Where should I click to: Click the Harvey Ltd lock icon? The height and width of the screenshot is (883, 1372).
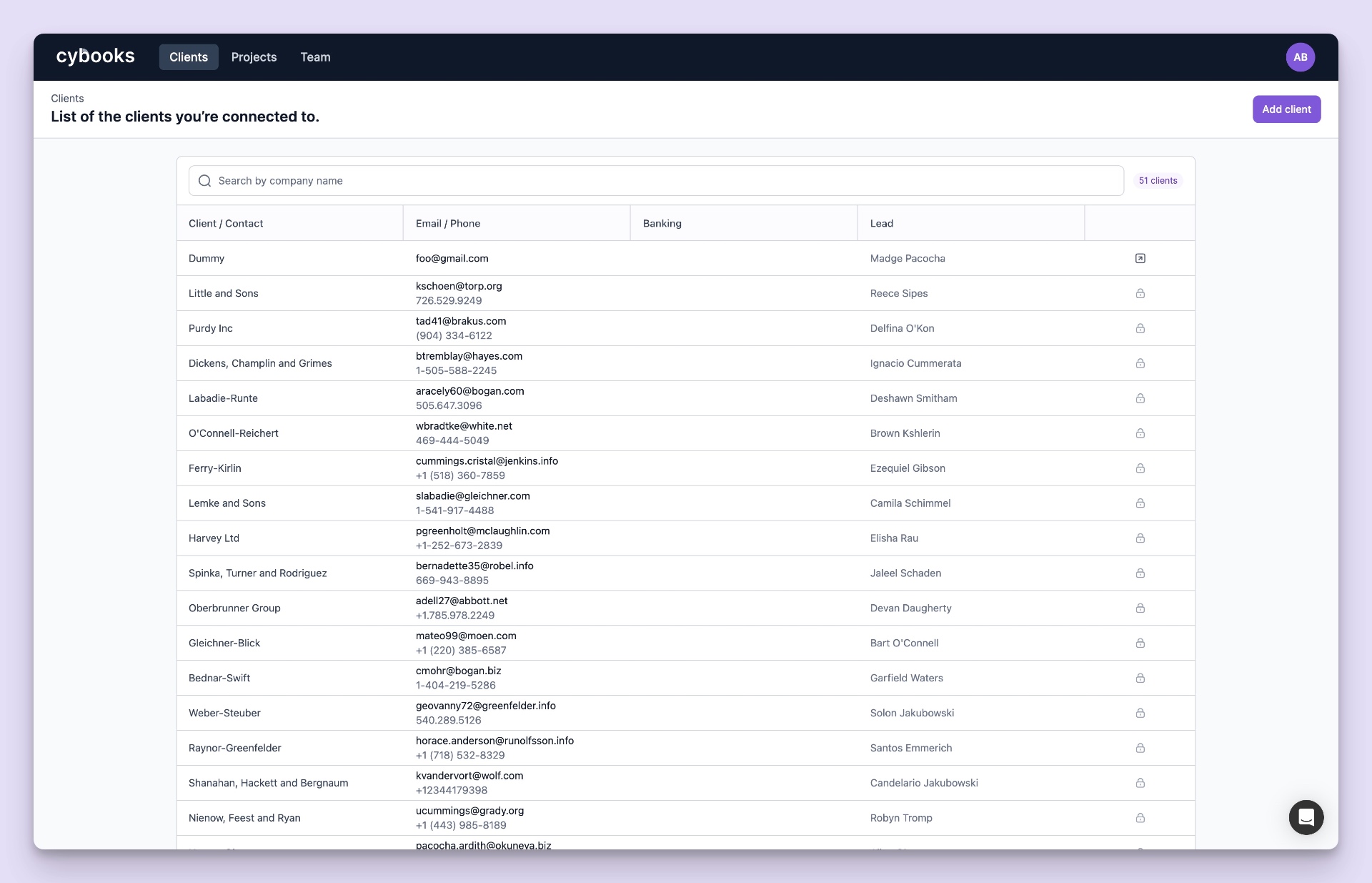pos(1140,538)
